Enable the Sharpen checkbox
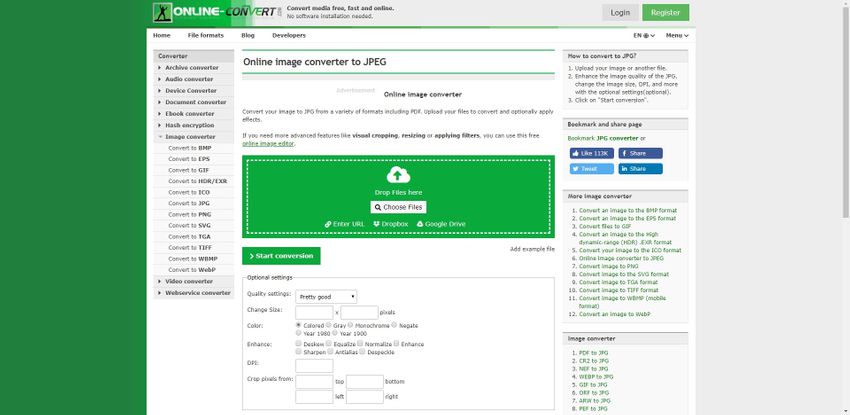The image size is (850, 415). pos(299,352)
